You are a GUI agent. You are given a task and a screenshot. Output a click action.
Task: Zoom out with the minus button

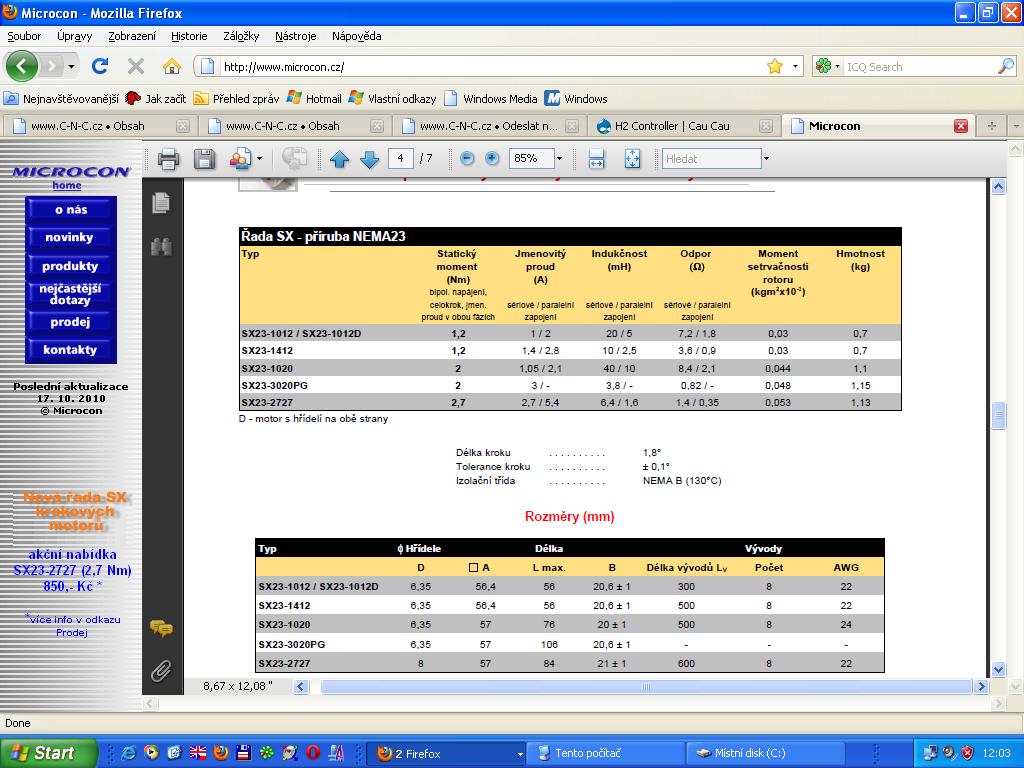[467, 159]
